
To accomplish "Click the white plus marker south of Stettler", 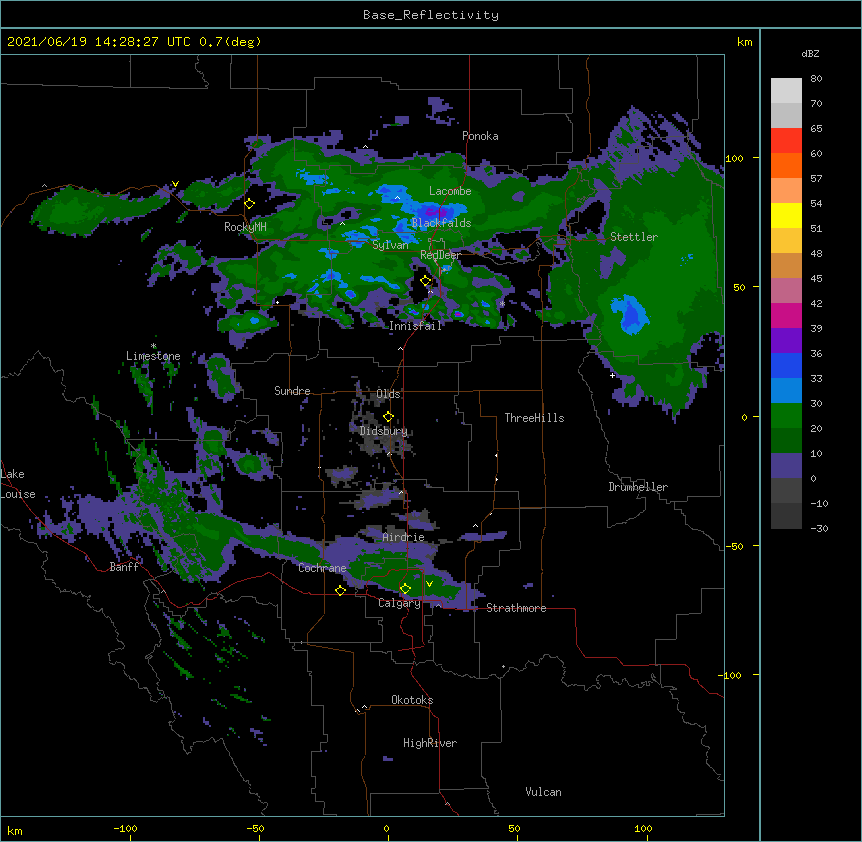I will pyautogui.click(x=612, y=375).
